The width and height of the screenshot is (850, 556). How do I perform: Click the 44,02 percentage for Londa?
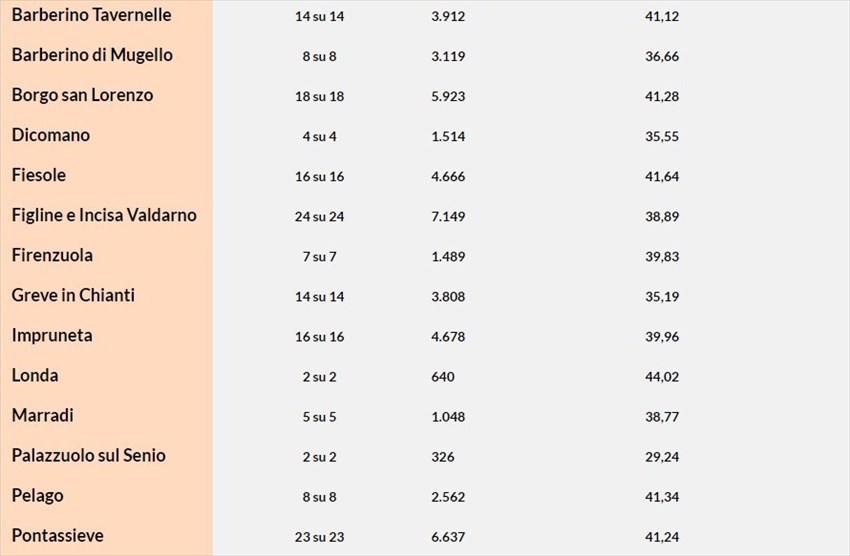(662, 377)
